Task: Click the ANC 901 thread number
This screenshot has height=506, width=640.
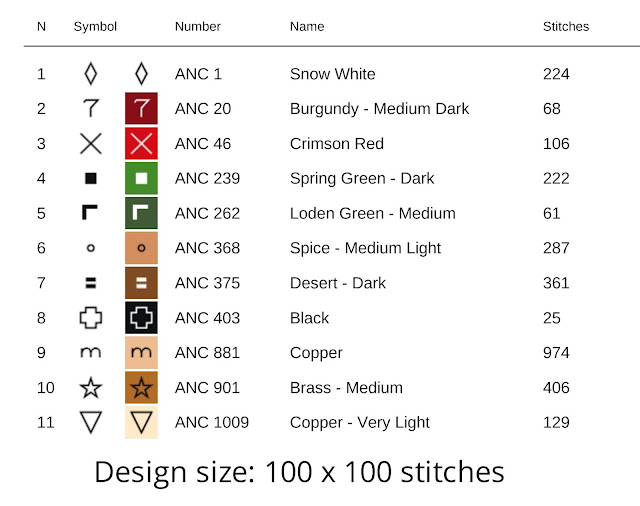Action: click(207, 388)
